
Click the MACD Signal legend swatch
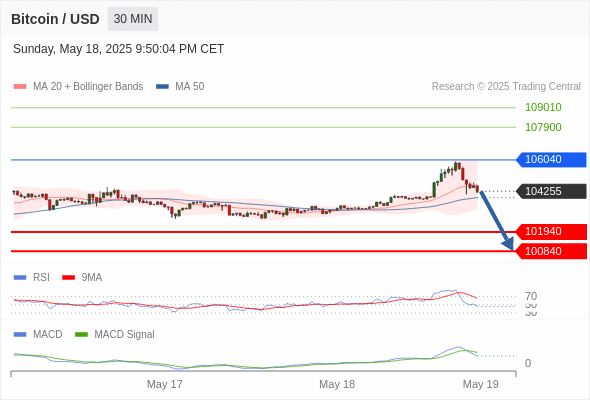(x=81, y=335)
